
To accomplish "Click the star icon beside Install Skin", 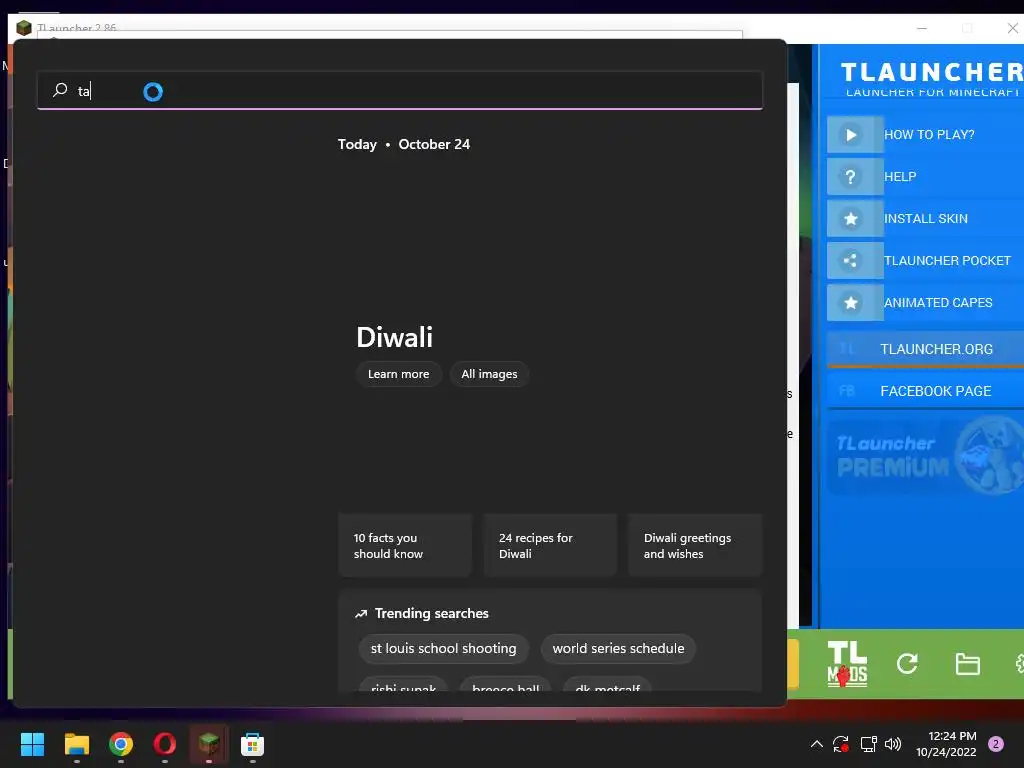I will [x=850, y=219].
